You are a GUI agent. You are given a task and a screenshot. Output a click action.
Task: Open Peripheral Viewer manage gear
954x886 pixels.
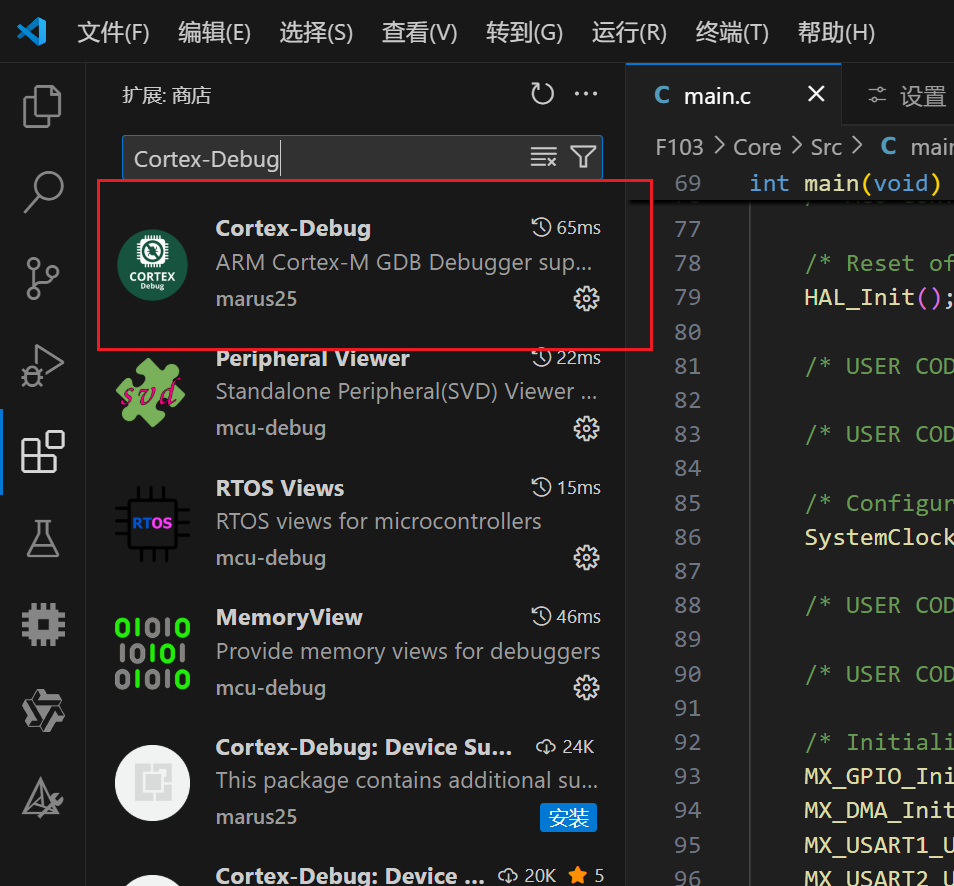tap(587, 428)
